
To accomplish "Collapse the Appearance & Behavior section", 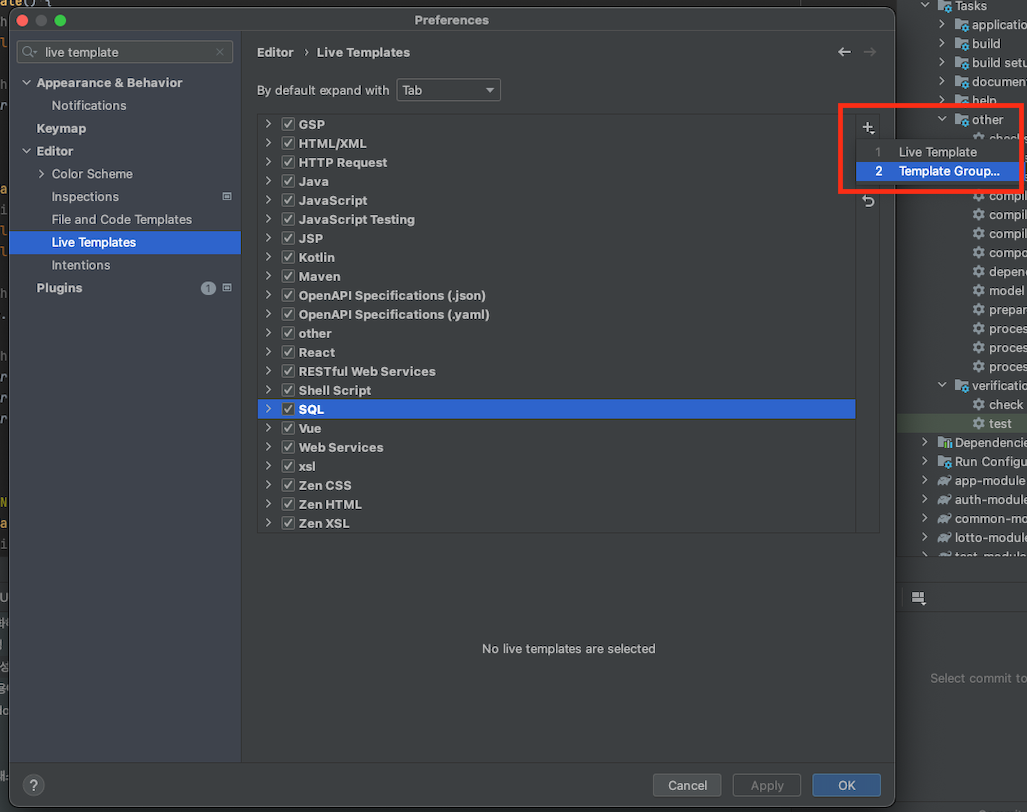I will pyautogui.click(x=27, y=83).
